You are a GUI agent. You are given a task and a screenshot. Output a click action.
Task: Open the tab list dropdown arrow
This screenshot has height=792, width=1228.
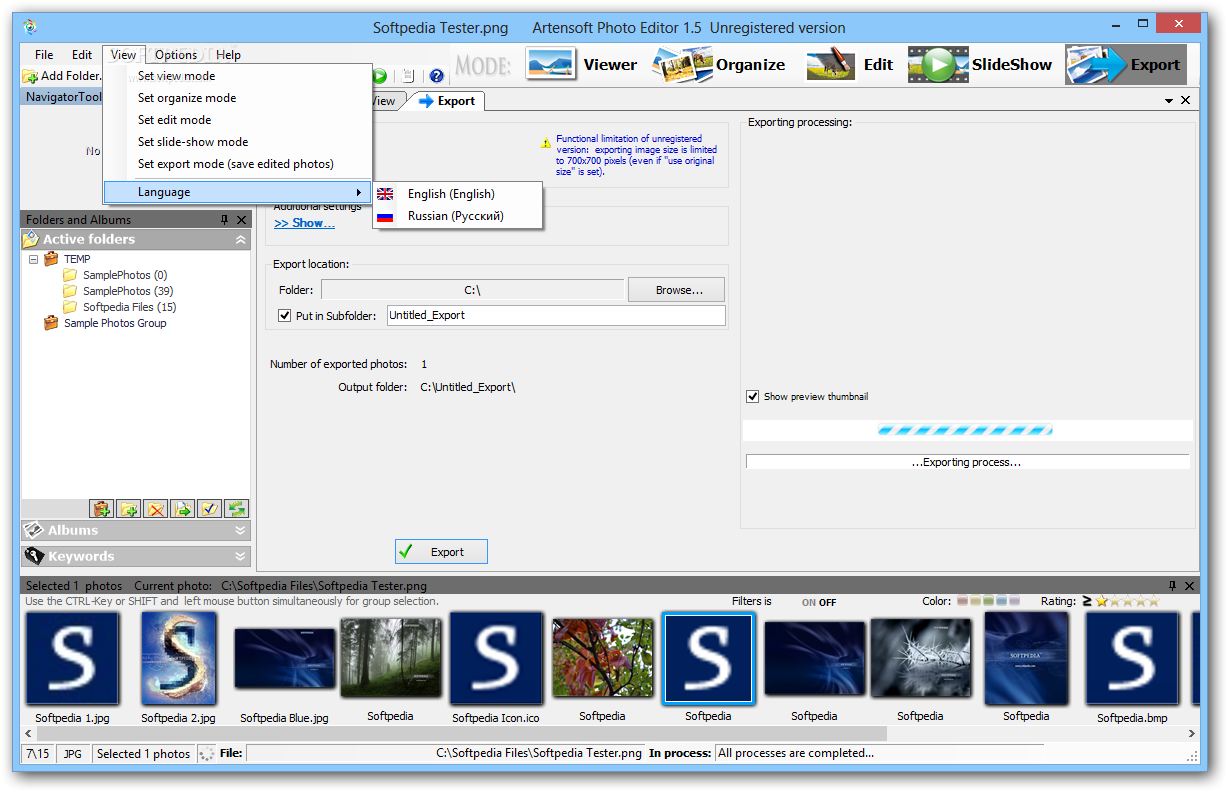pyautogui.click(x=1169, y=101)
